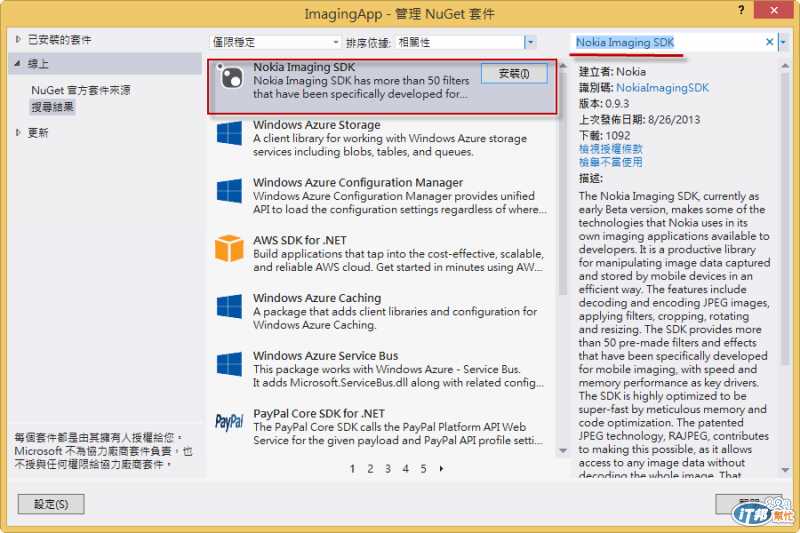
Task: Open the NokiaImagingSDK identifier link
Action: pos(662,88)
